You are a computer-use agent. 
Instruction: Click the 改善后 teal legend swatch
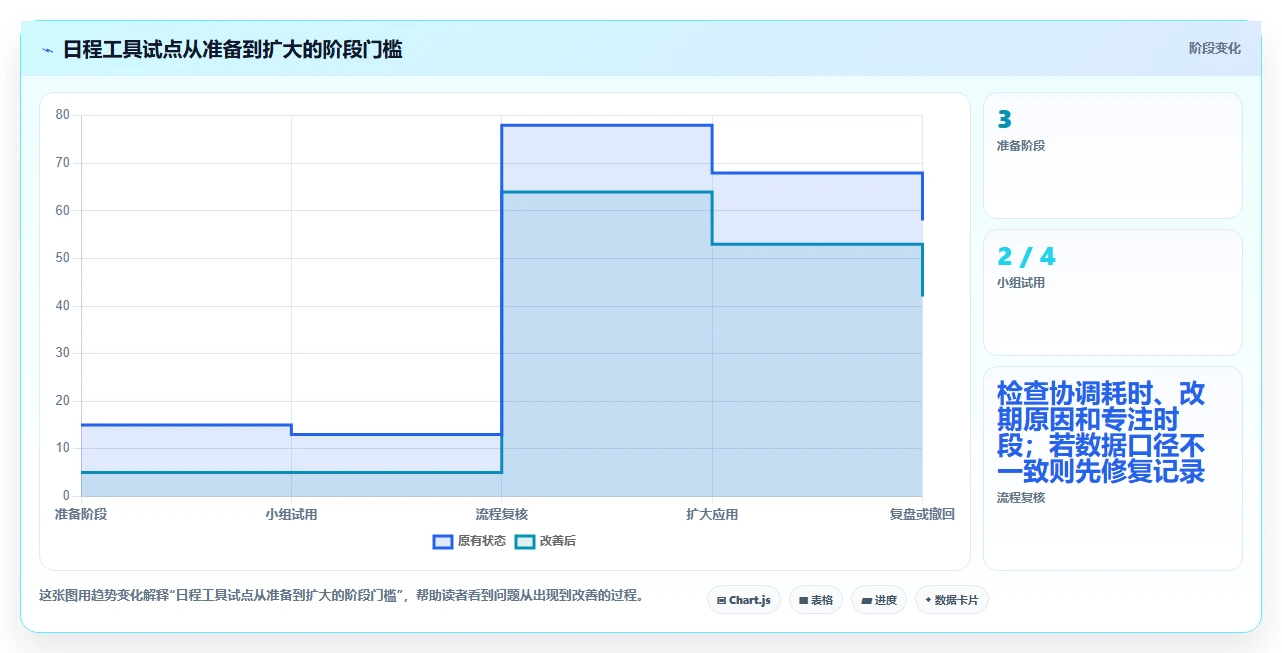tap(525, 541)
